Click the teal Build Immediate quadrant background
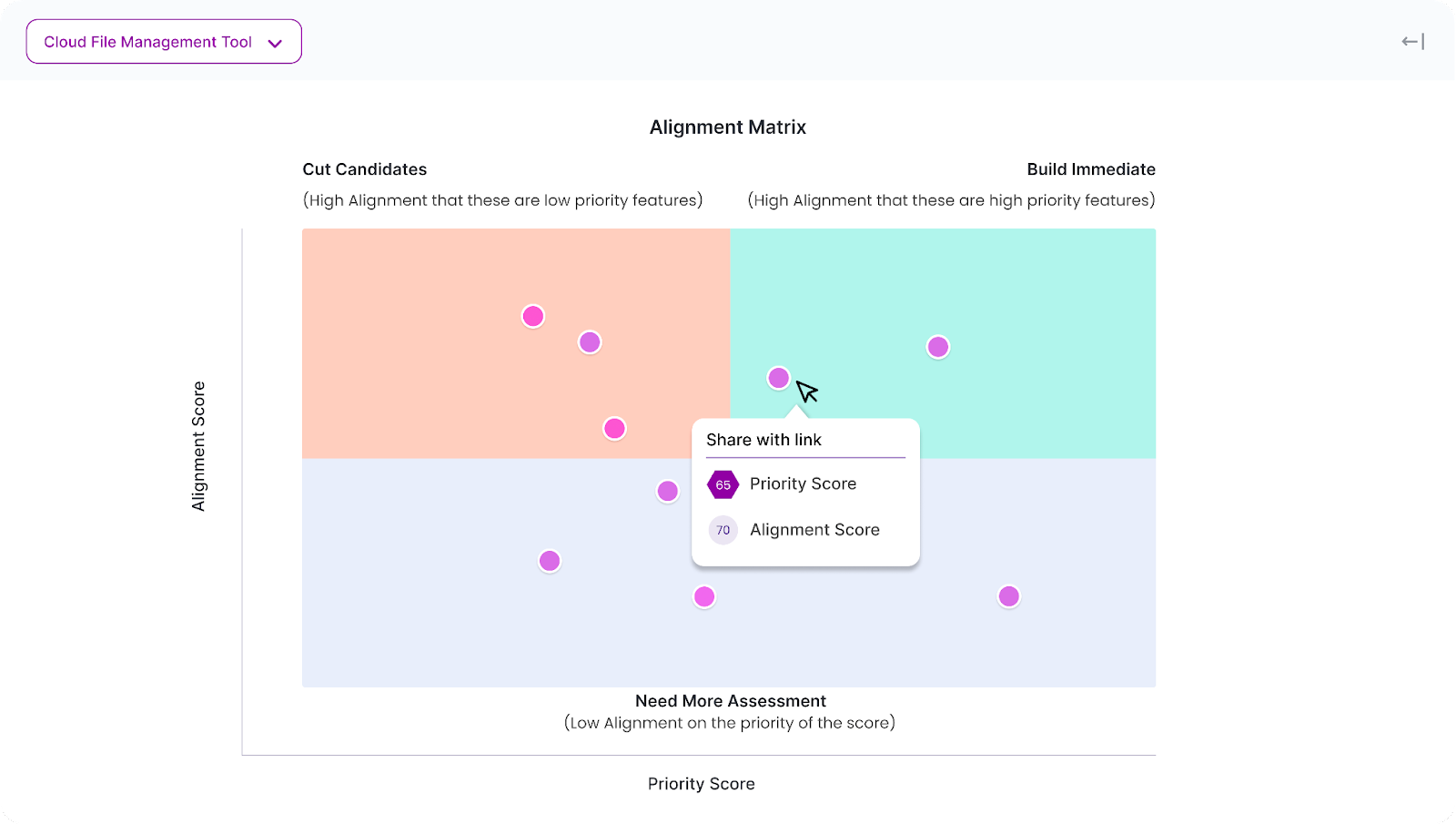The width and height of the screenshot is (1456, 824). [1046, 273]
